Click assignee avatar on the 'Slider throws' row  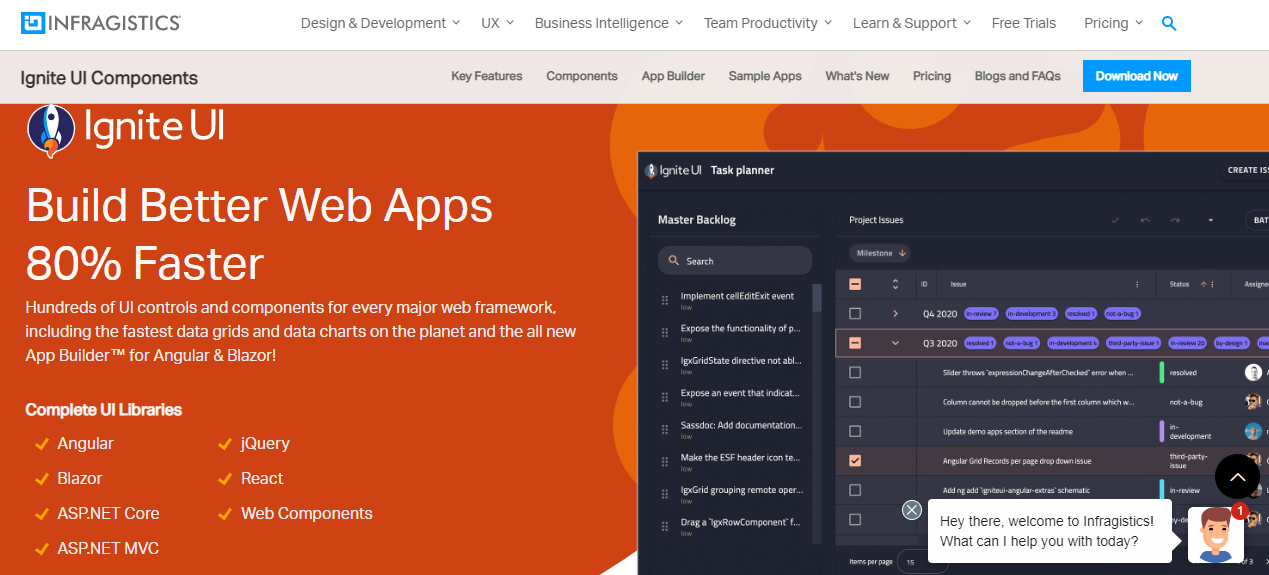(1253, 372)
